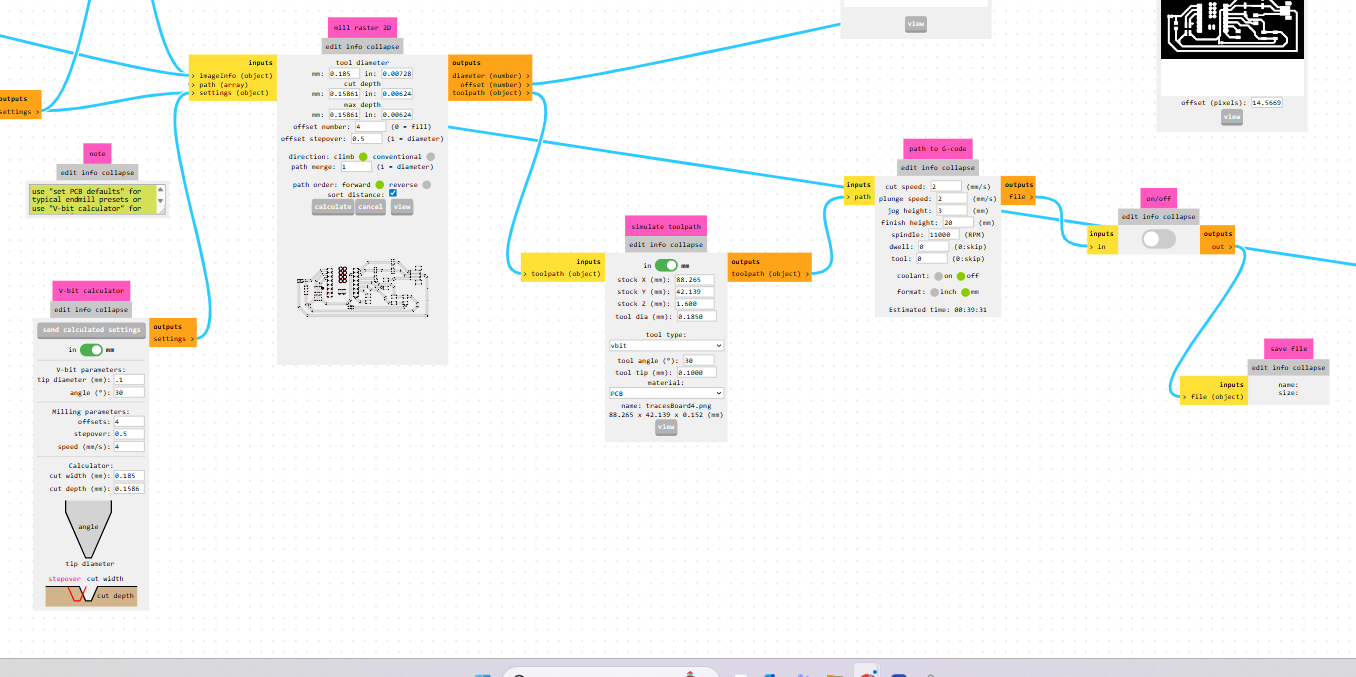Click cut speed field in path to G-code
This screenshot has width=1356, height=677.
[x=946, y=186]
